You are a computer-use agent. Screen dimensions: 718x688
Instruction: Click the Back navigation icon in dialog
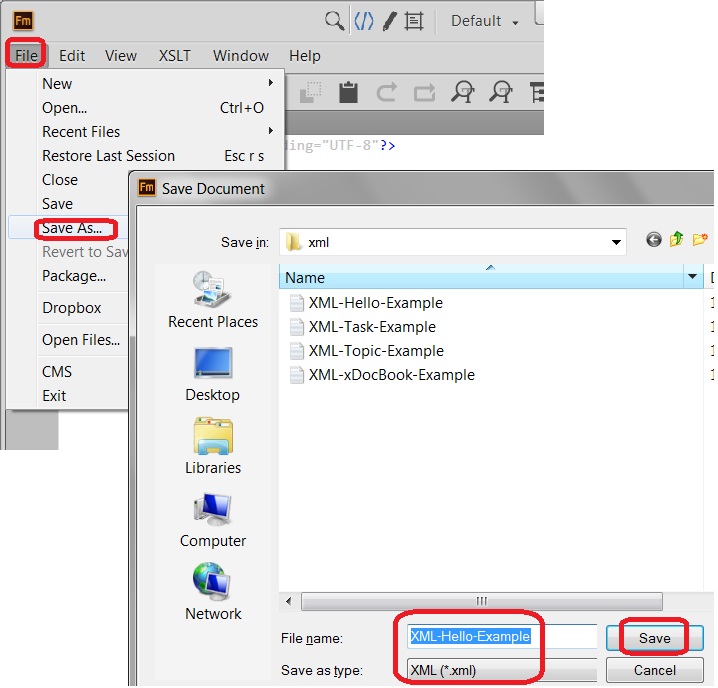coord(653,239)
